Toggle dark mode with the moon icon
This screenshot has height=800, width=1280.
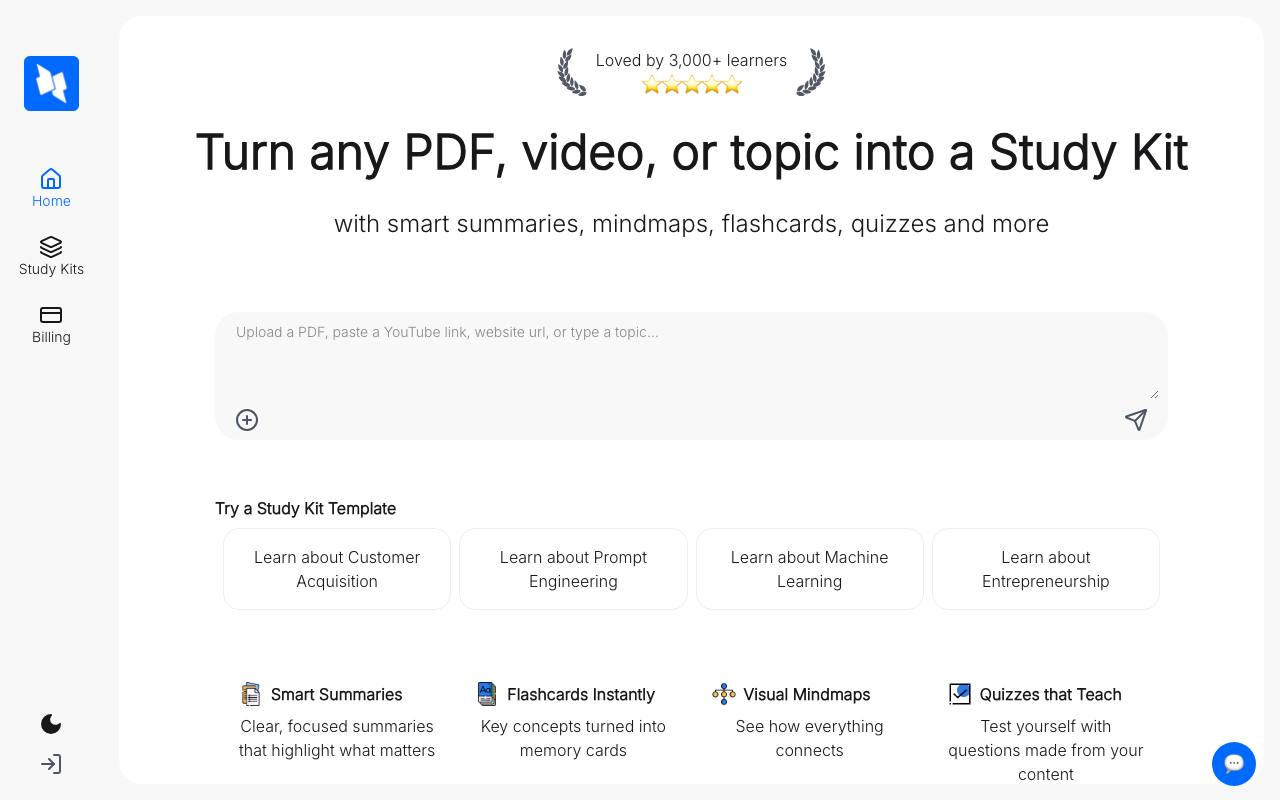tap(51, 724)
